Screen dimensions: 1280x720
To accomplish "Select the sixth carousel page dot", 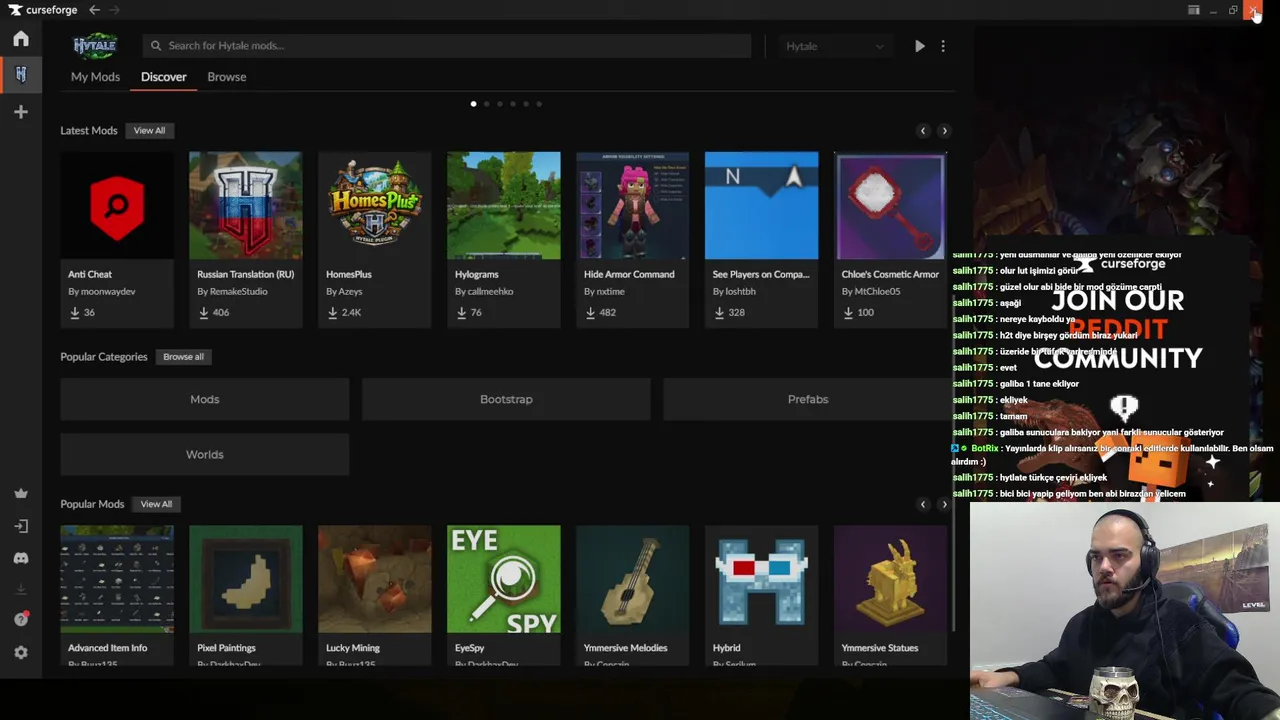I will coord(539,104).
